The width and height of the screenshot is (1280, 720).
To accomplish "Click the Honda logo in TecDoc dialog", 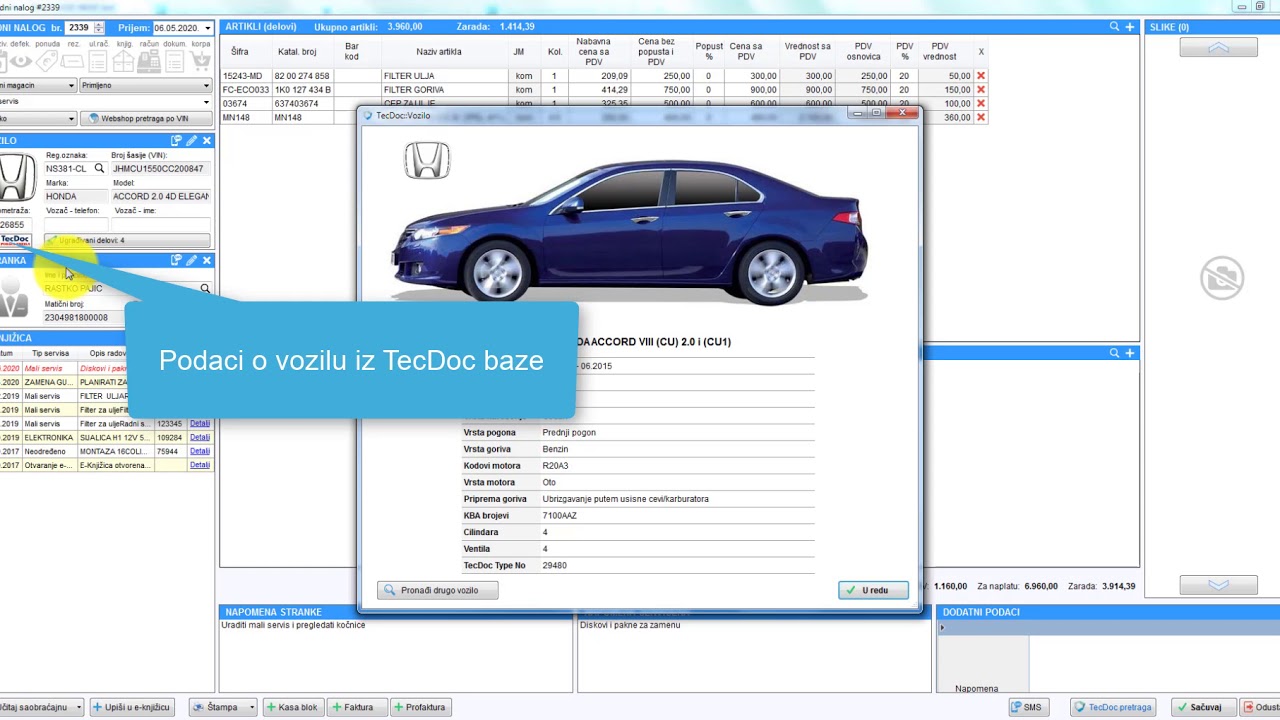I will tap(427, 160).
